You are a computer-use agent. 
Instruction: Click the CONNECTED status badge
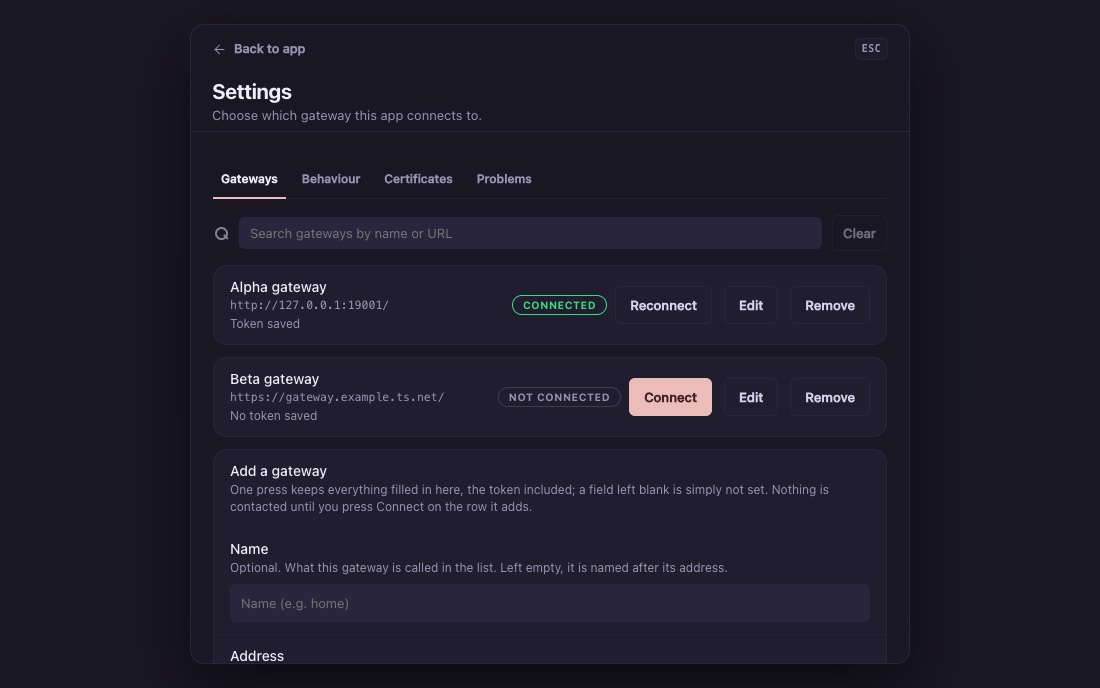coord(559,305)
